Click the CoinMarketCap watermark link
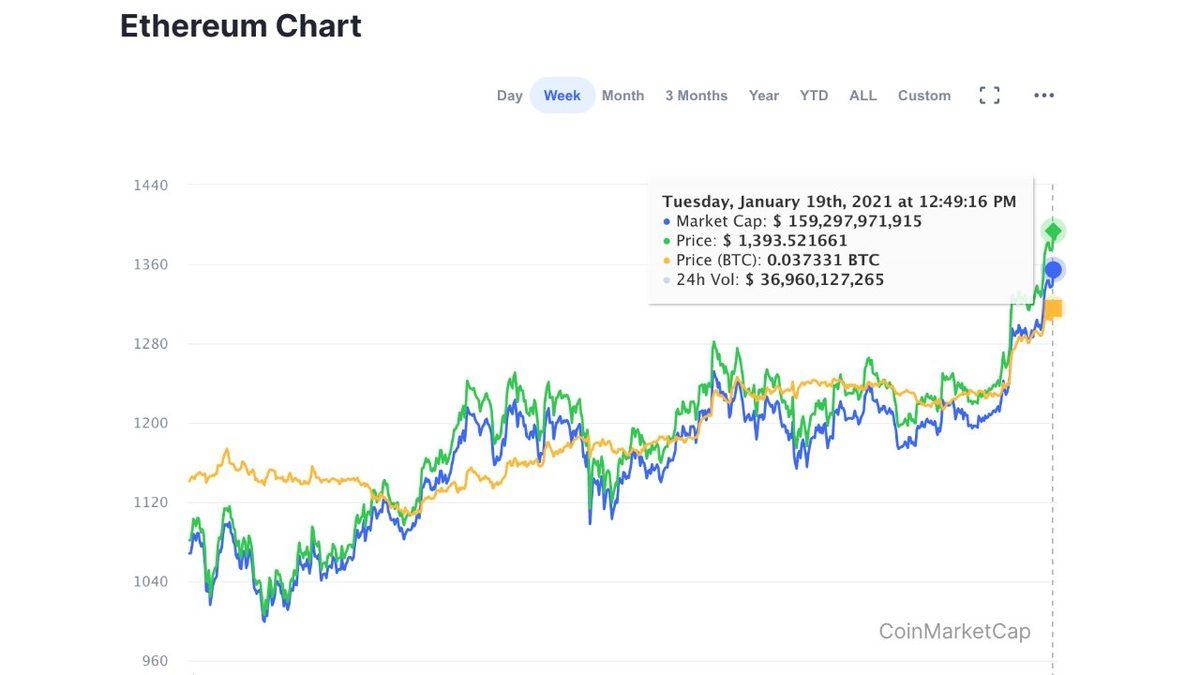 954,631
